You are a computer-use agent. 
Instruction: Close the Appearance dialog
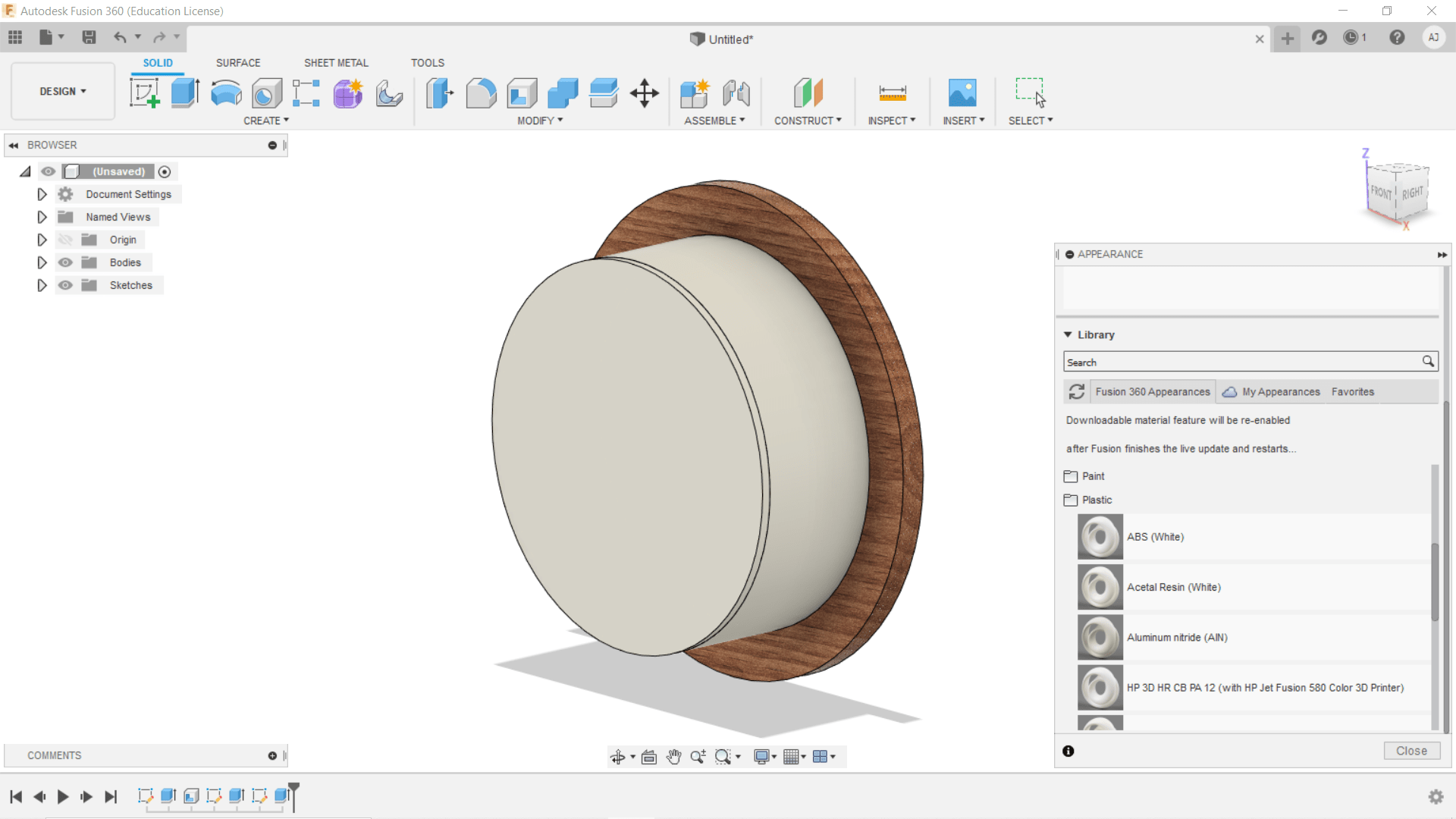coord(1411,751)
